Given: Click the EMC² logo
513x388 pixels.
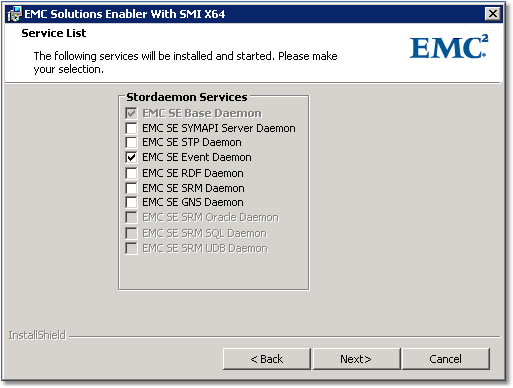Looking at the screenshot, I should (449, 46).
